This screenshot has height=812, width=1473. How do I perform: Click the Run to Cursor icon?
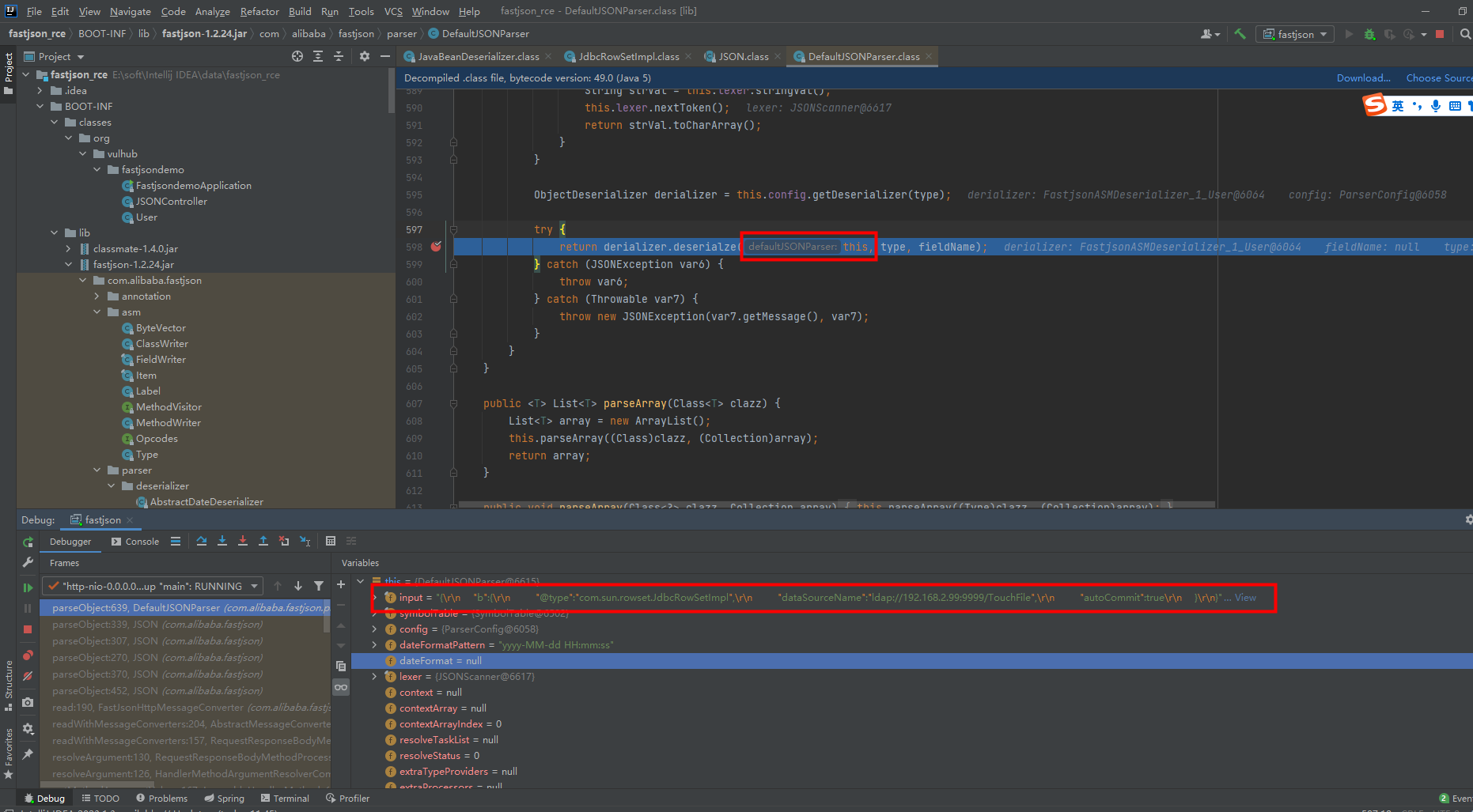coord(305,541)
